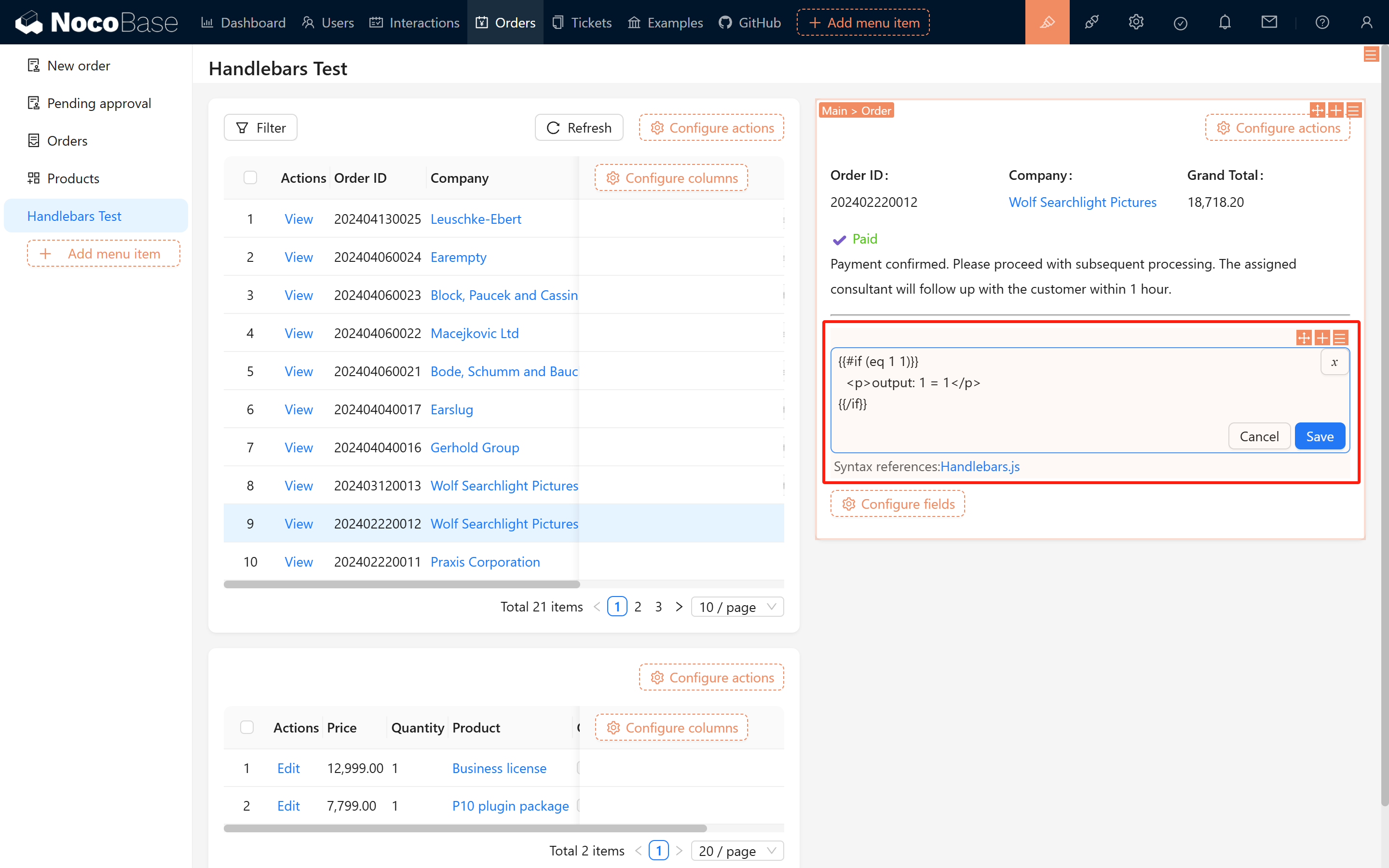Open the mail messages icon
The width and height of the screenshot is (1389, 868).
(1269, 22)
